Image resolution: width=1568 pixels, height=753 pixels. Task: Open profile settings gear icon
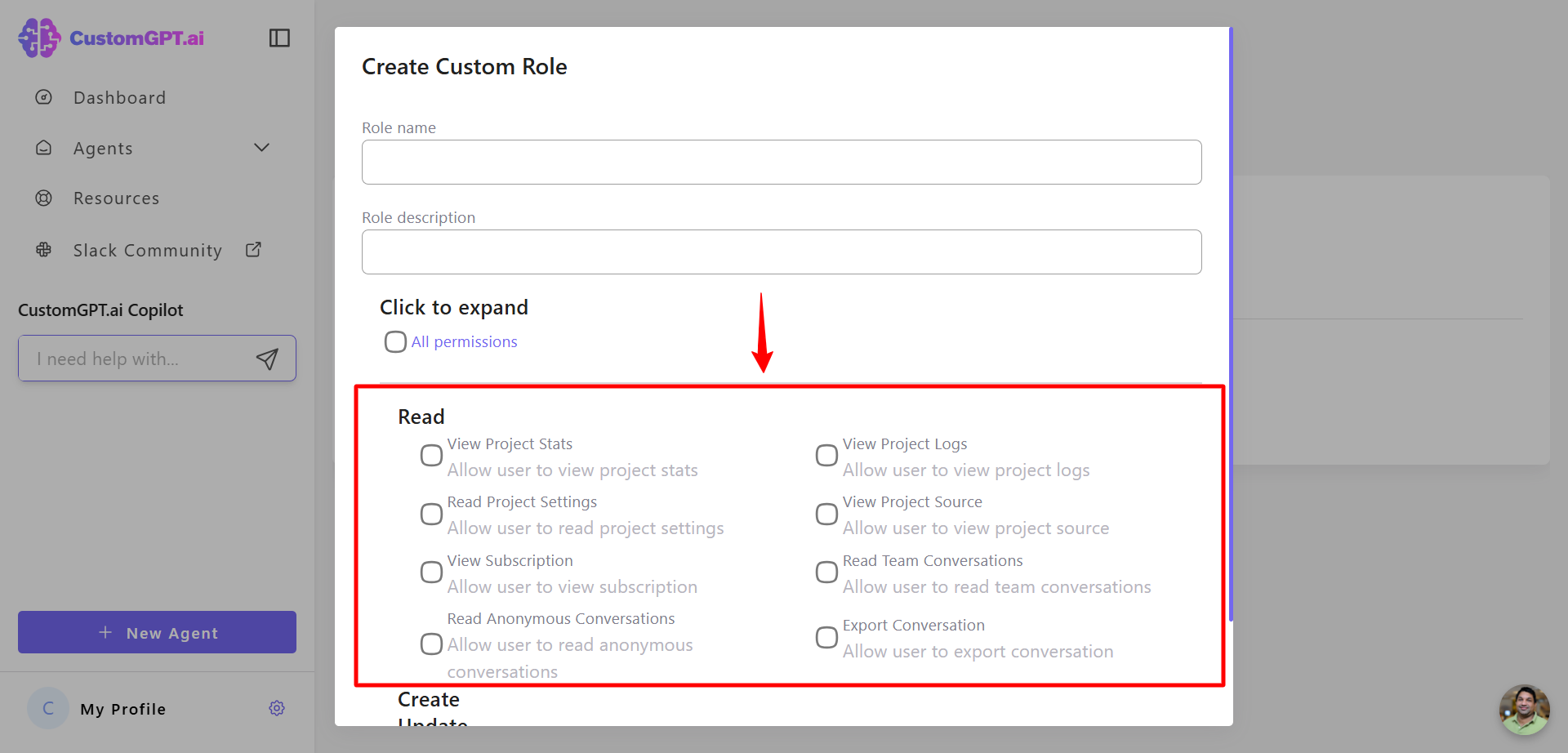277,708
